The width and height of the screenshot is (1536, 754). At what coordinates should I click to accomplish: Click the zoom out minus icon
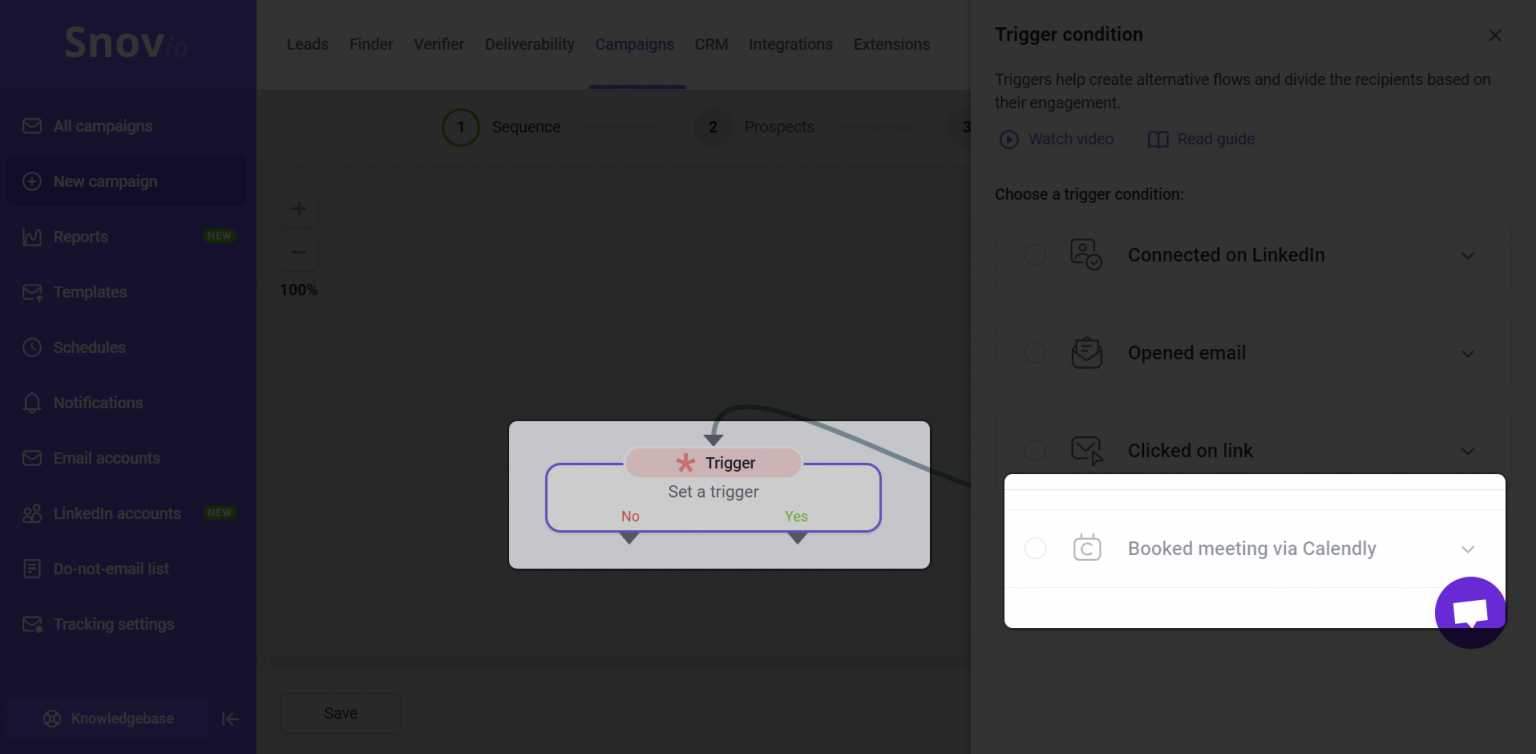[x=298, y=253]
